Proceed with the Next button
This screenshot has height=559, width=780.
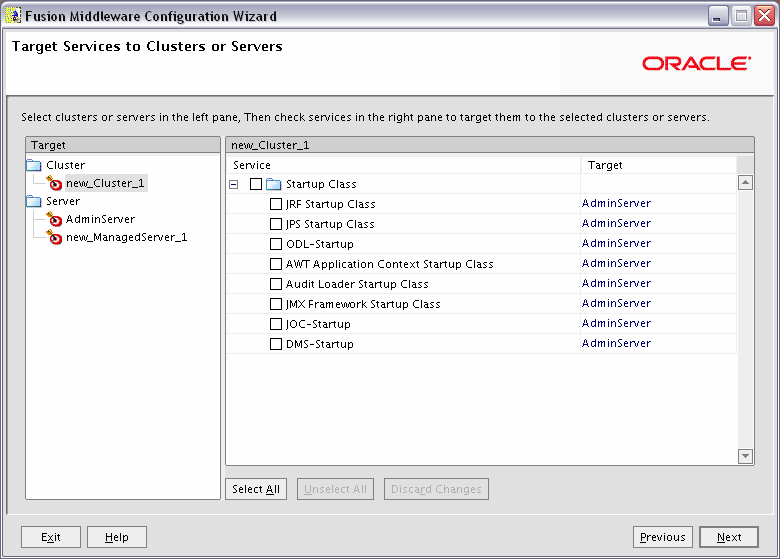pyautogui.click(x=729, y=537)
